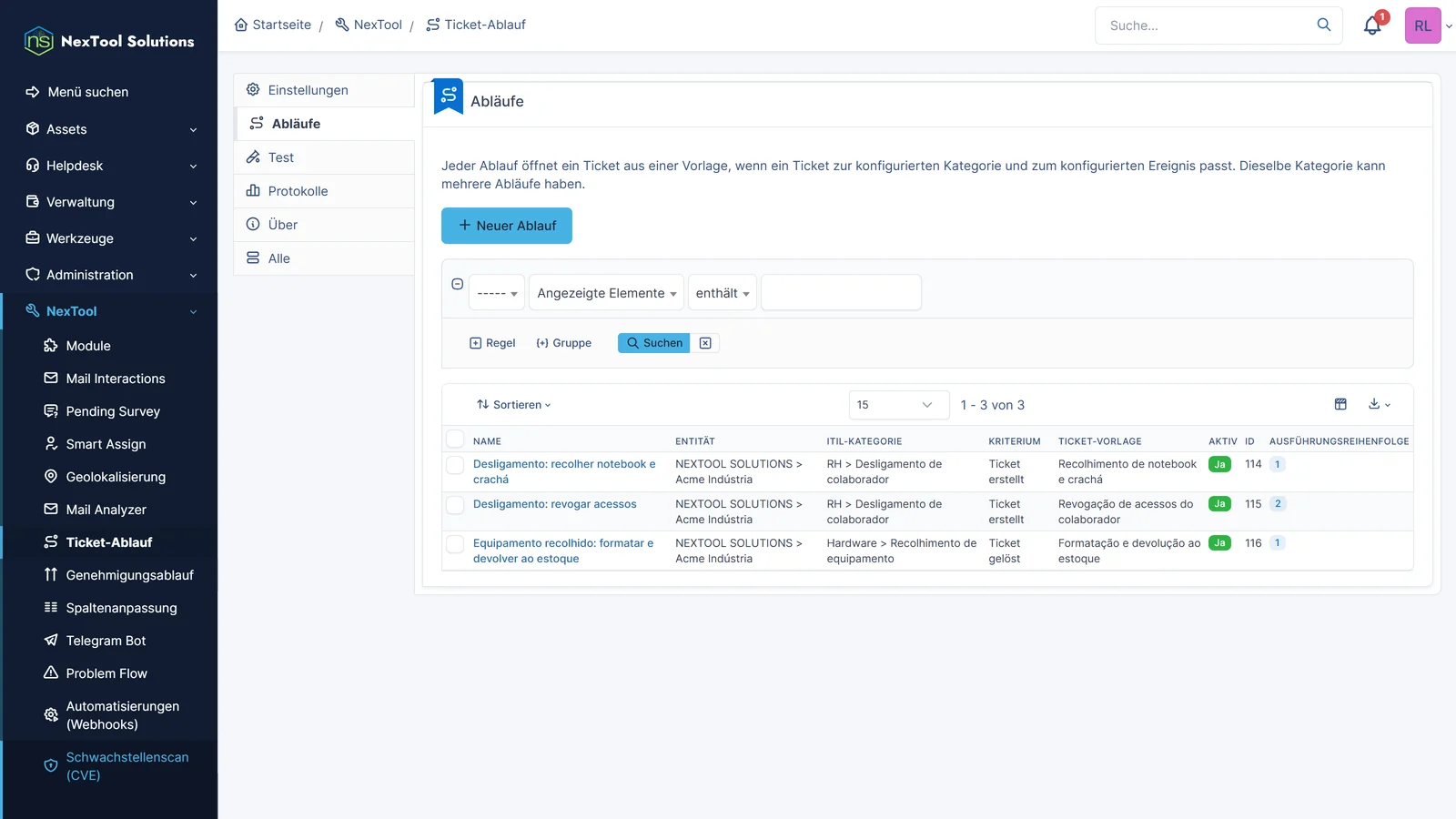Expand the Verwaltung menu
The height and width of the screenshot is (819, 1456).
pyautogui.click(x=109, y=202)
